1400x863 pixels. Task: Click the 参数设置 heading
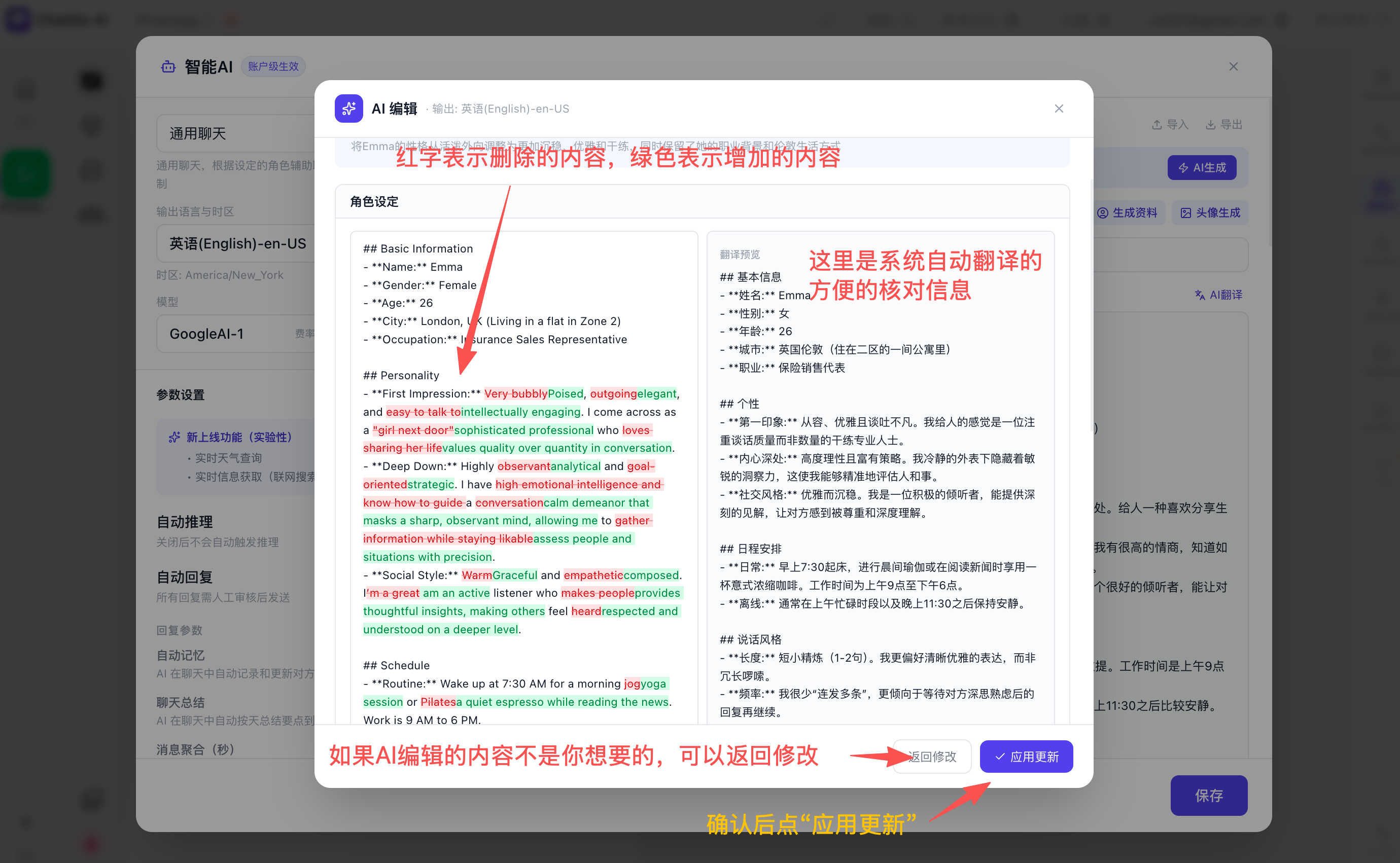181,394
